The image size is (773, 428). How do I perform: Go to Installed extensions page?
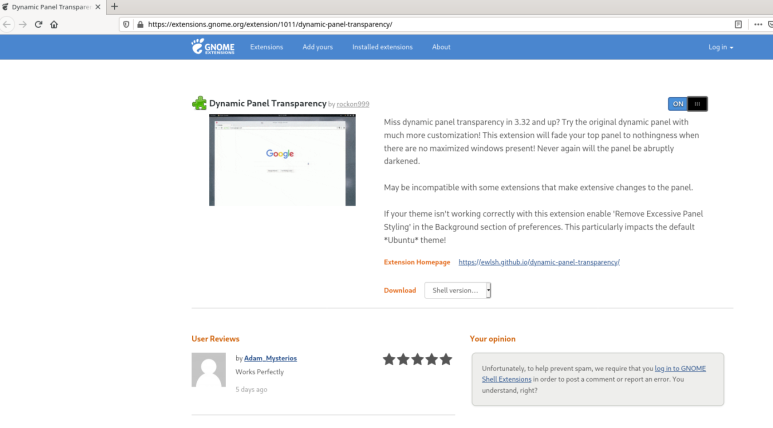click(x=382, y=47)
